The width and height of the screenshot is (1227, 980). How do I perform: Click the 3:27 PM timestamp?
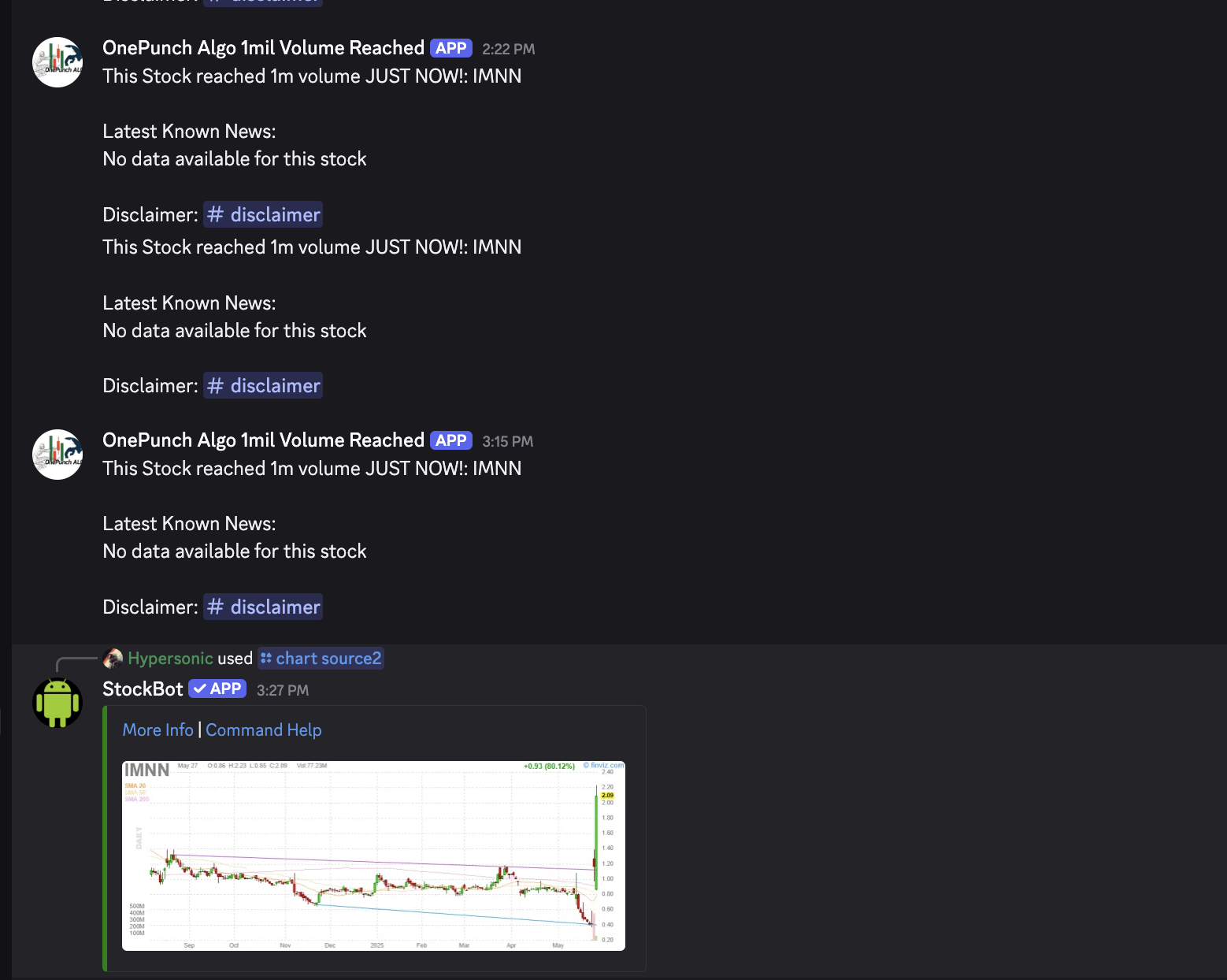click(283, 690)
